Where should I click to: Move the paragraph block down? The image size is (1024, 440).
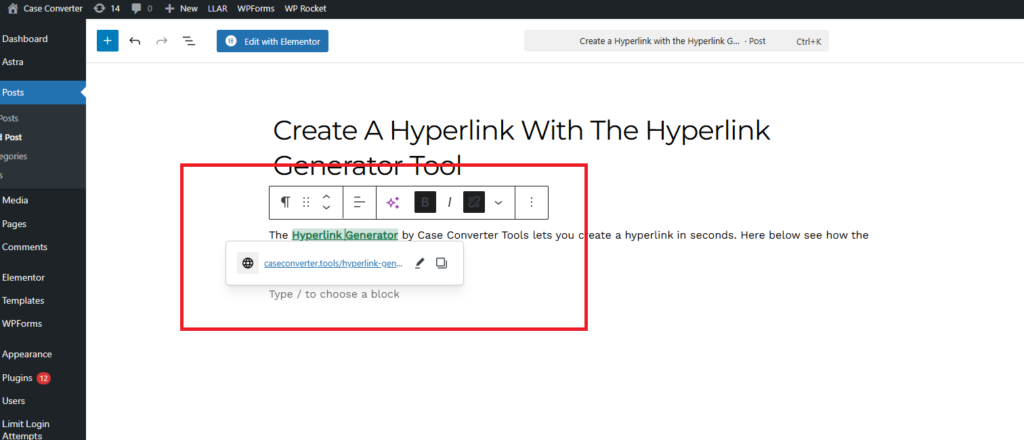327,208
